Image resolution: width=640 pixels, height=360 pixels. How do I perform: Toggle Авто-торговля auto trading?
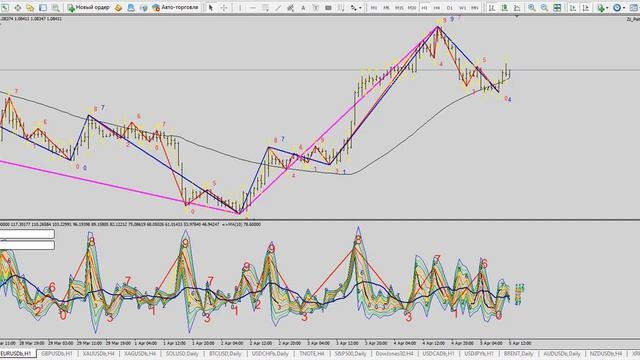tap(175, 8)
